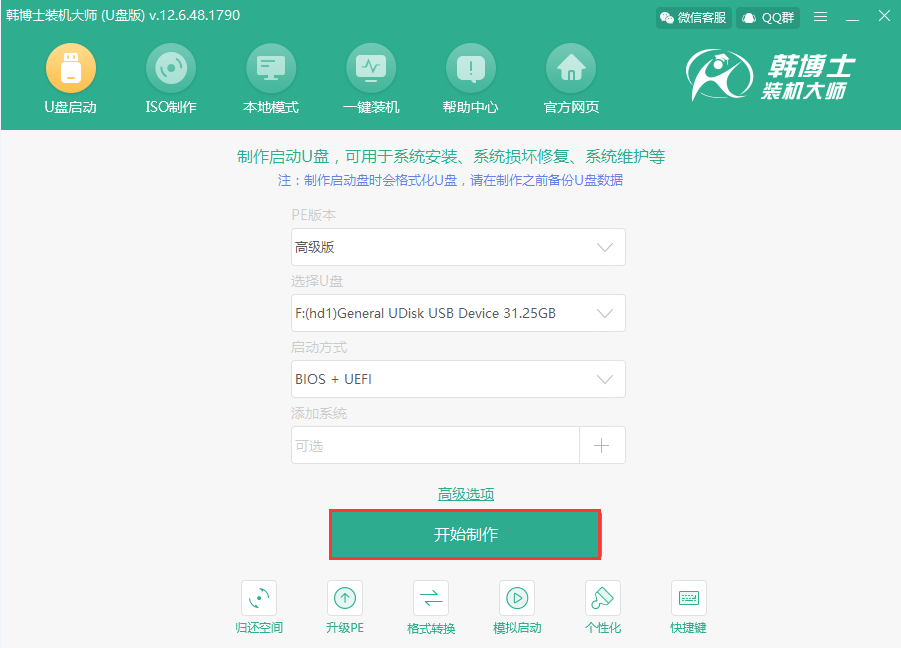Launch 模拟启动 simulation
The height and width of the screenshot is (648, 901).
tap(517, 598)
